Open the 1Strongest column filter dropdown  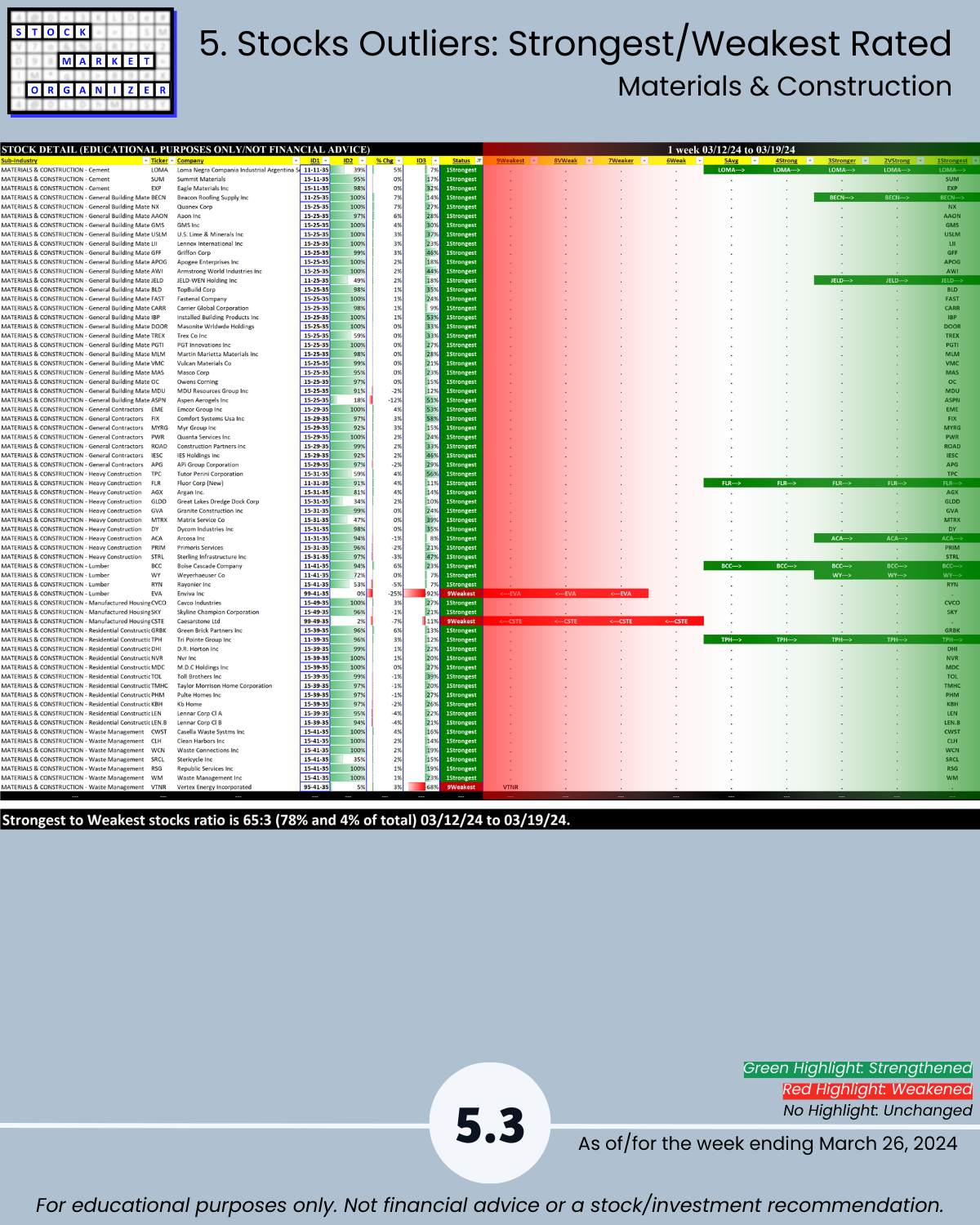976,161
